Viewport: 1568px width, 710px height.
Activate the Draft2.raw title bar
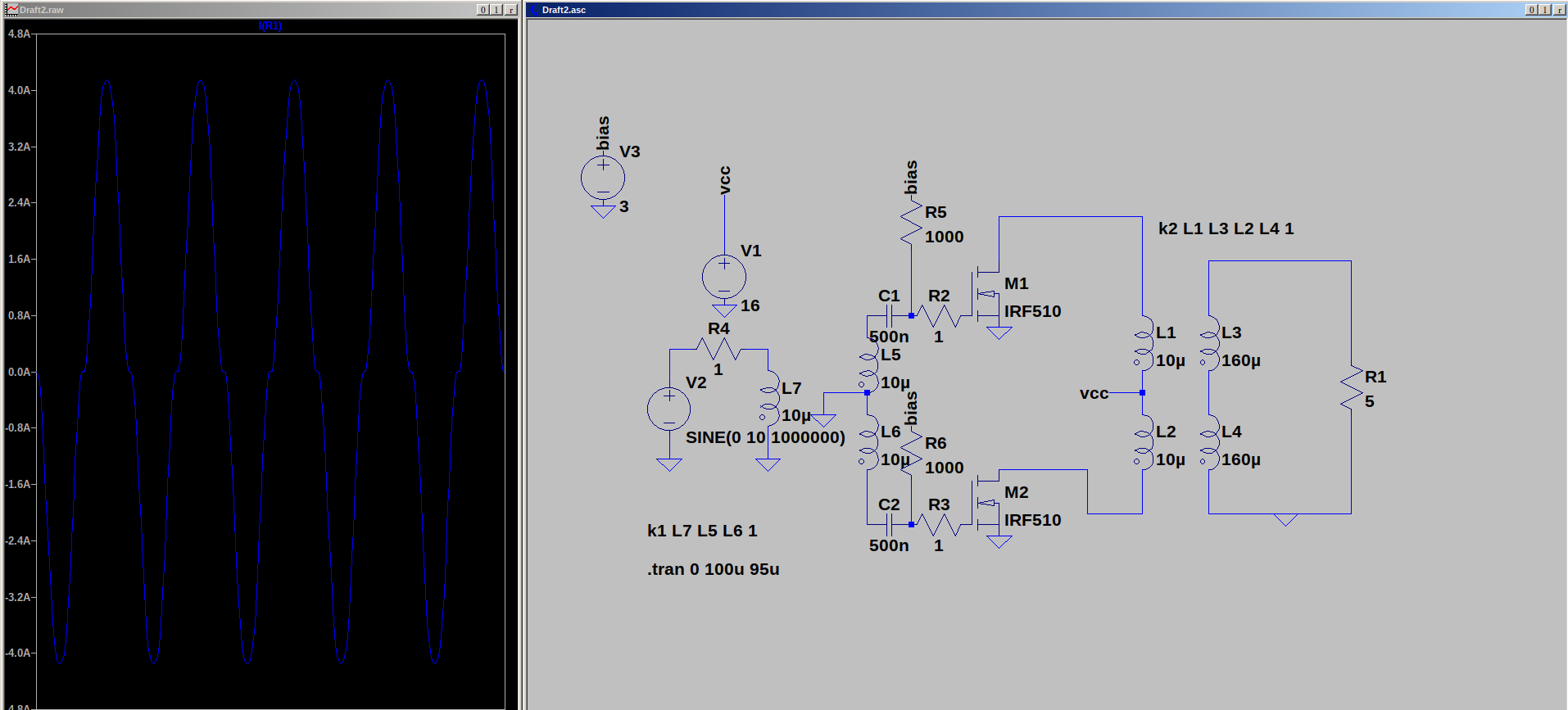[x=246, y=10]
